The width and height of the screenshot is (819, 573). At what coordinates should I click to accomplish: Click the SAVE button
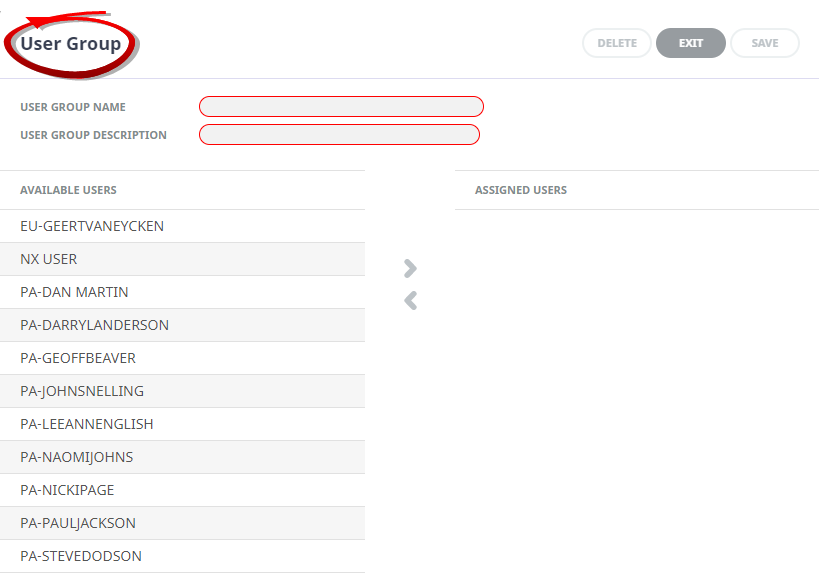(765, 43)
